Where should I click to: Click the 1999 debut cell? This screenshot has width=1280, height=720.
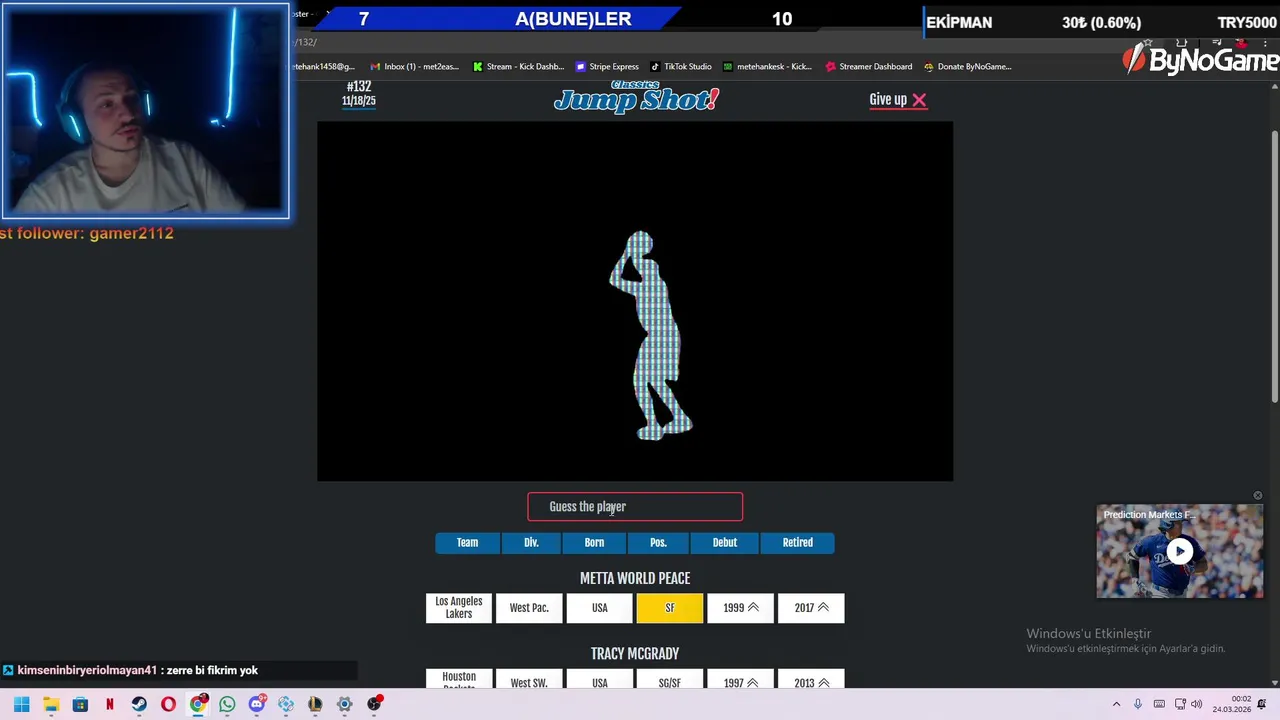click(740, 608)
